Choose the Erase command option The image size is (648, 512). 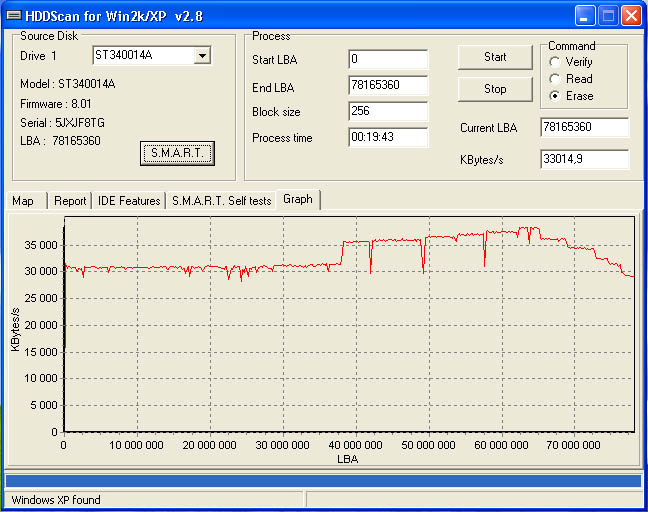coord(555,96)
